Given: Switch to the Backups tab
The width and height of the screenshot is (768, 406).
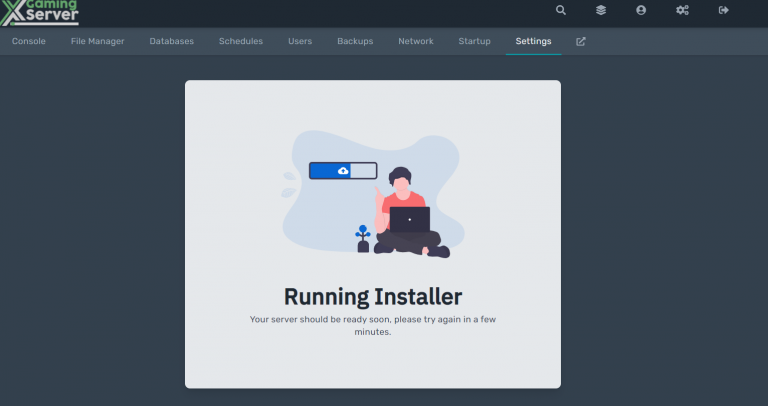Looking at the screenshot, I should pyautogui.click(x=355, y=42).
